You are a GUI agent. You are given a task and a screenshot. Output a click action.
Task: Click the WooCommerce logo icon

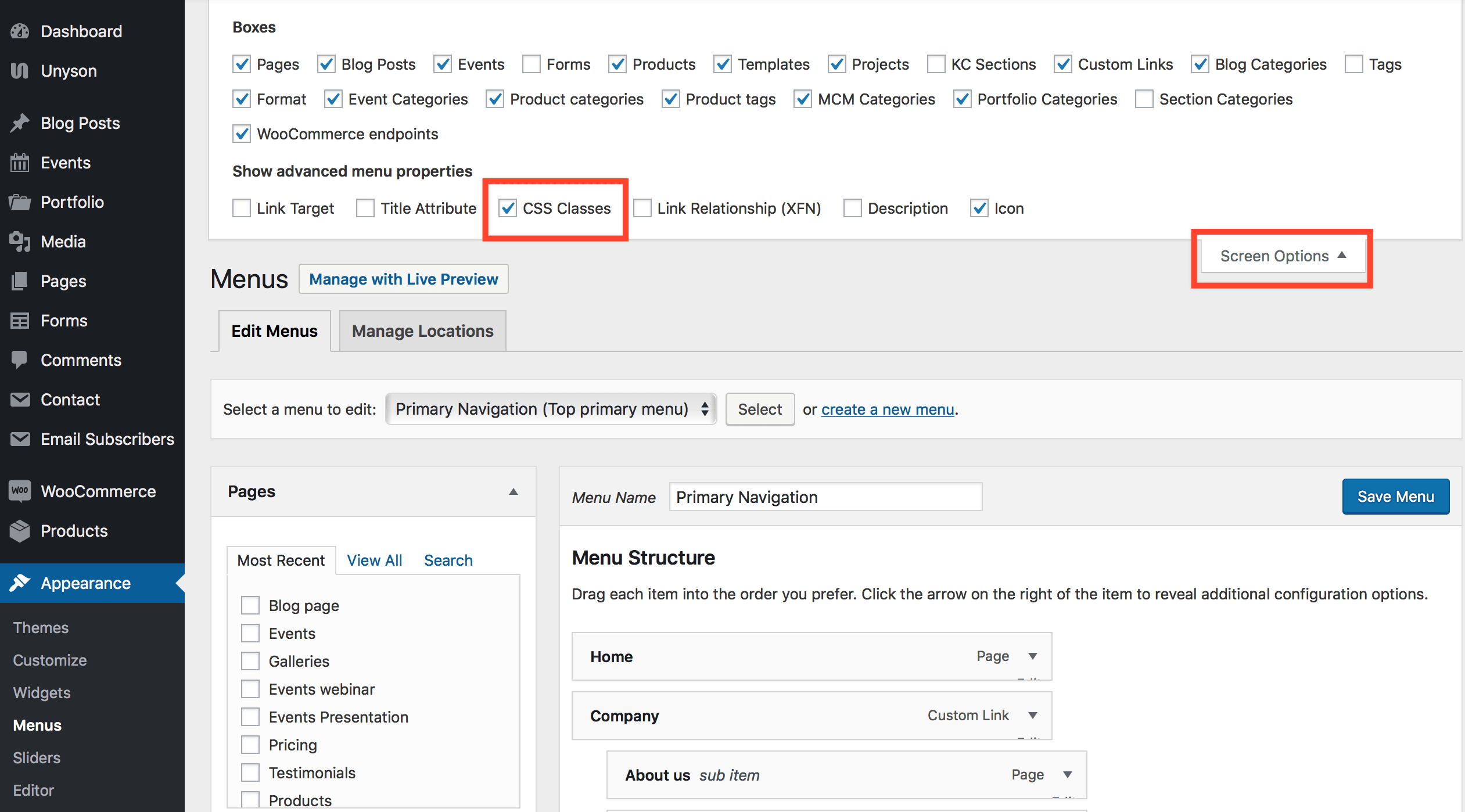click(20, 491)
